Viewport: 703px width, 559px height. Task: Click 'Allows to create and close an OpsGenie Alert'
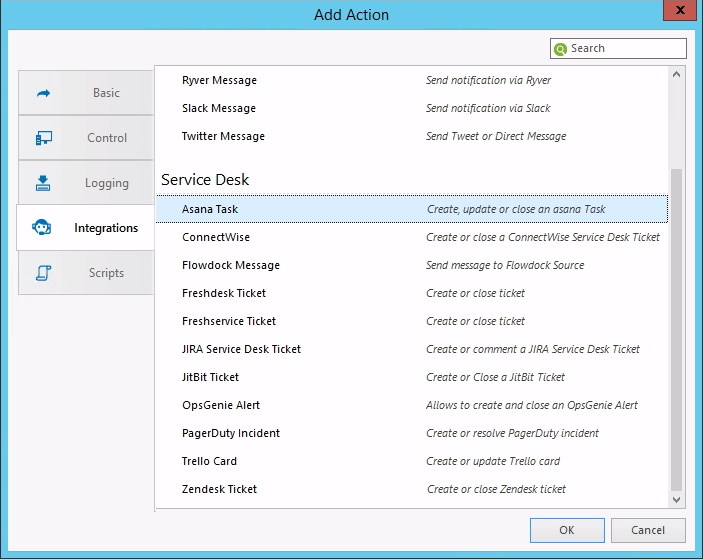click(532, 405)
